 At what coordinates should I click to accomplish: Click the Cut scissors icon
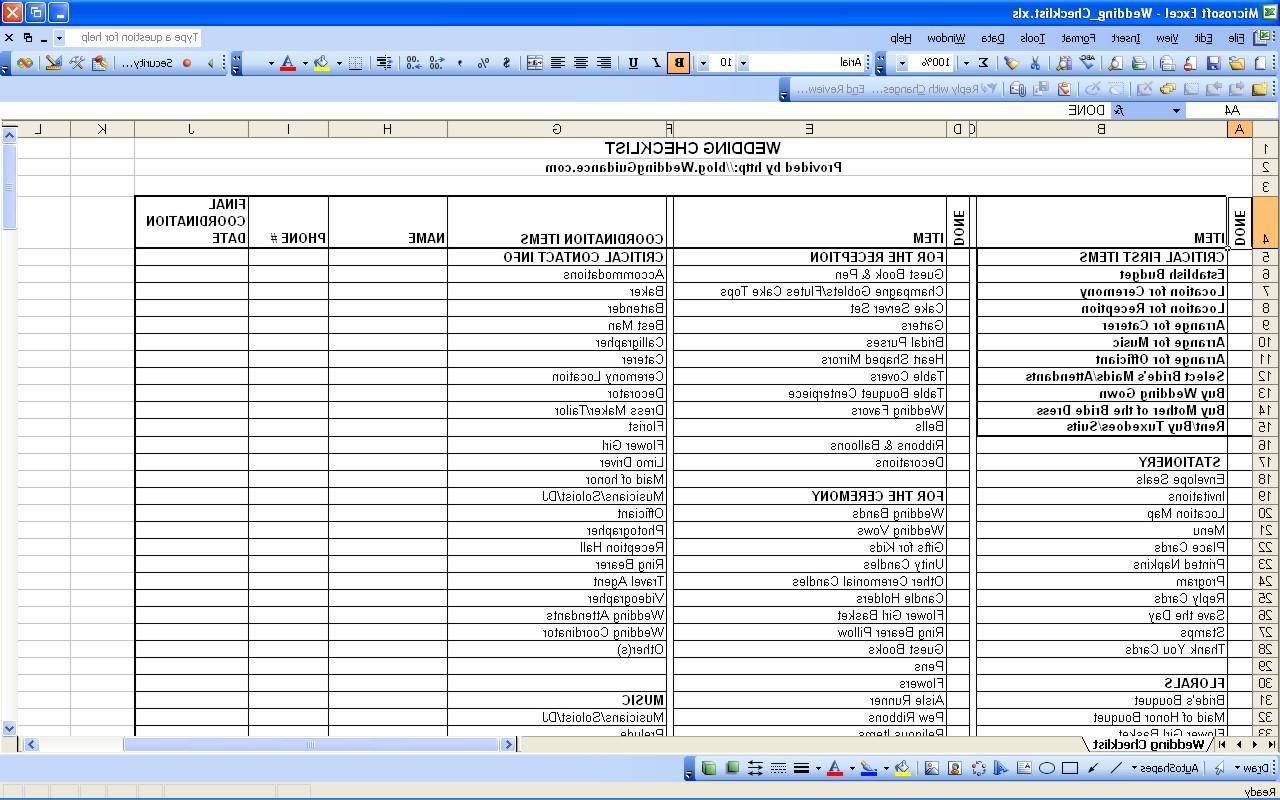point(1034,63)
